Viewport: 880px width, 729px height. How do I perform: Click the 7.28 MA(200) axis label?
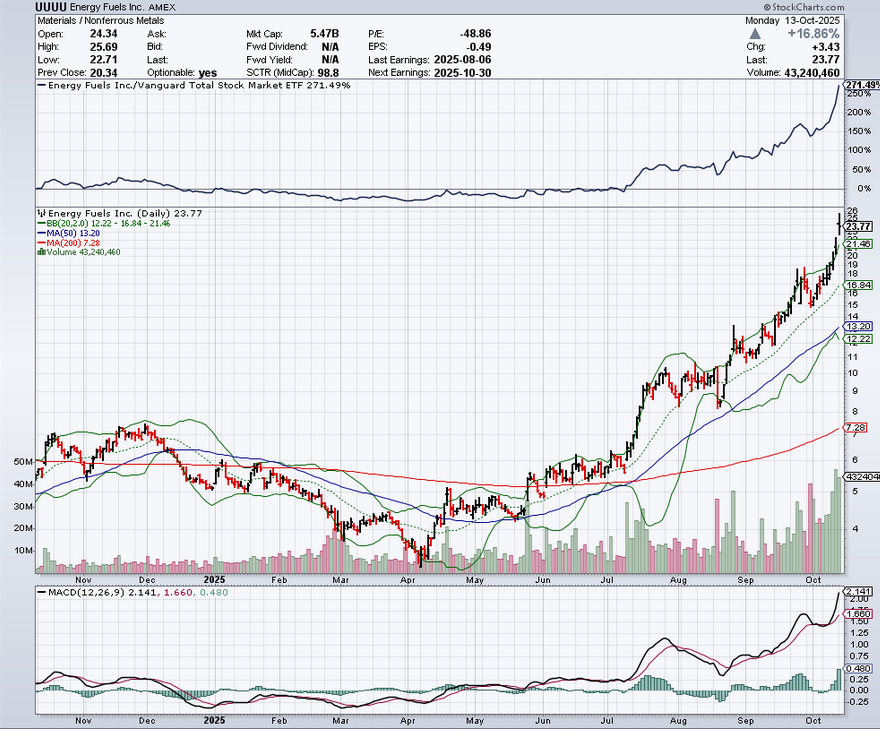point(856,428)
